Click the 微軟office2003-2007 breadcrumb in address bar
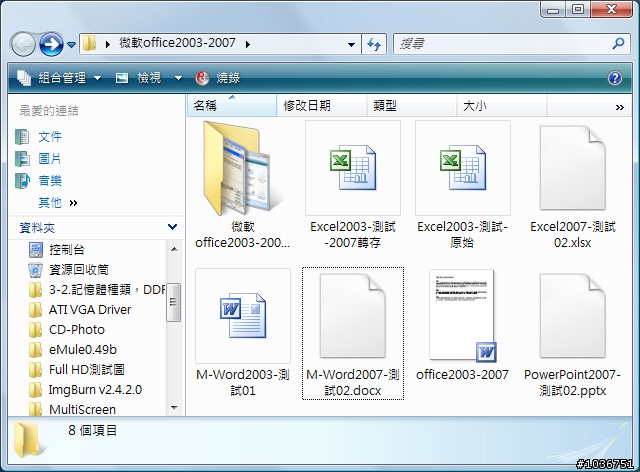The image size is (640, 472). click(x=177, y=42)
